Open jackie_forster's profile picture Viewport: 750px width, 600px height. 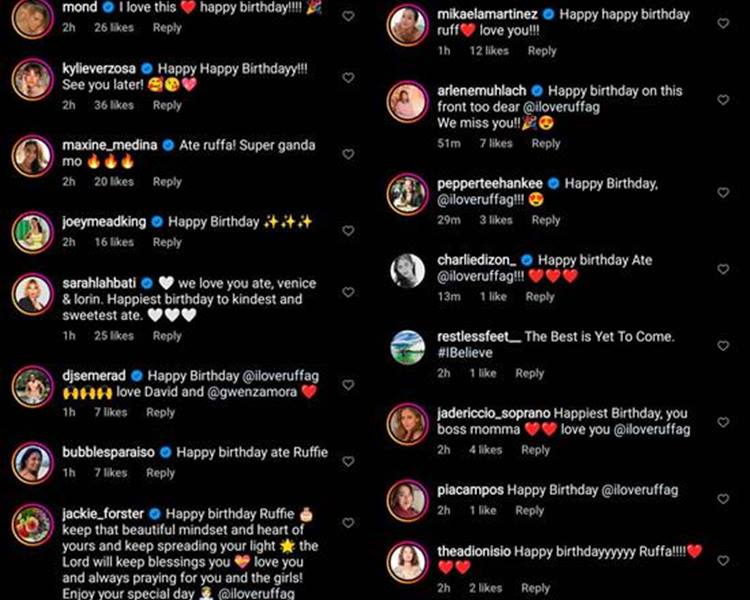[x=33, y=525]
